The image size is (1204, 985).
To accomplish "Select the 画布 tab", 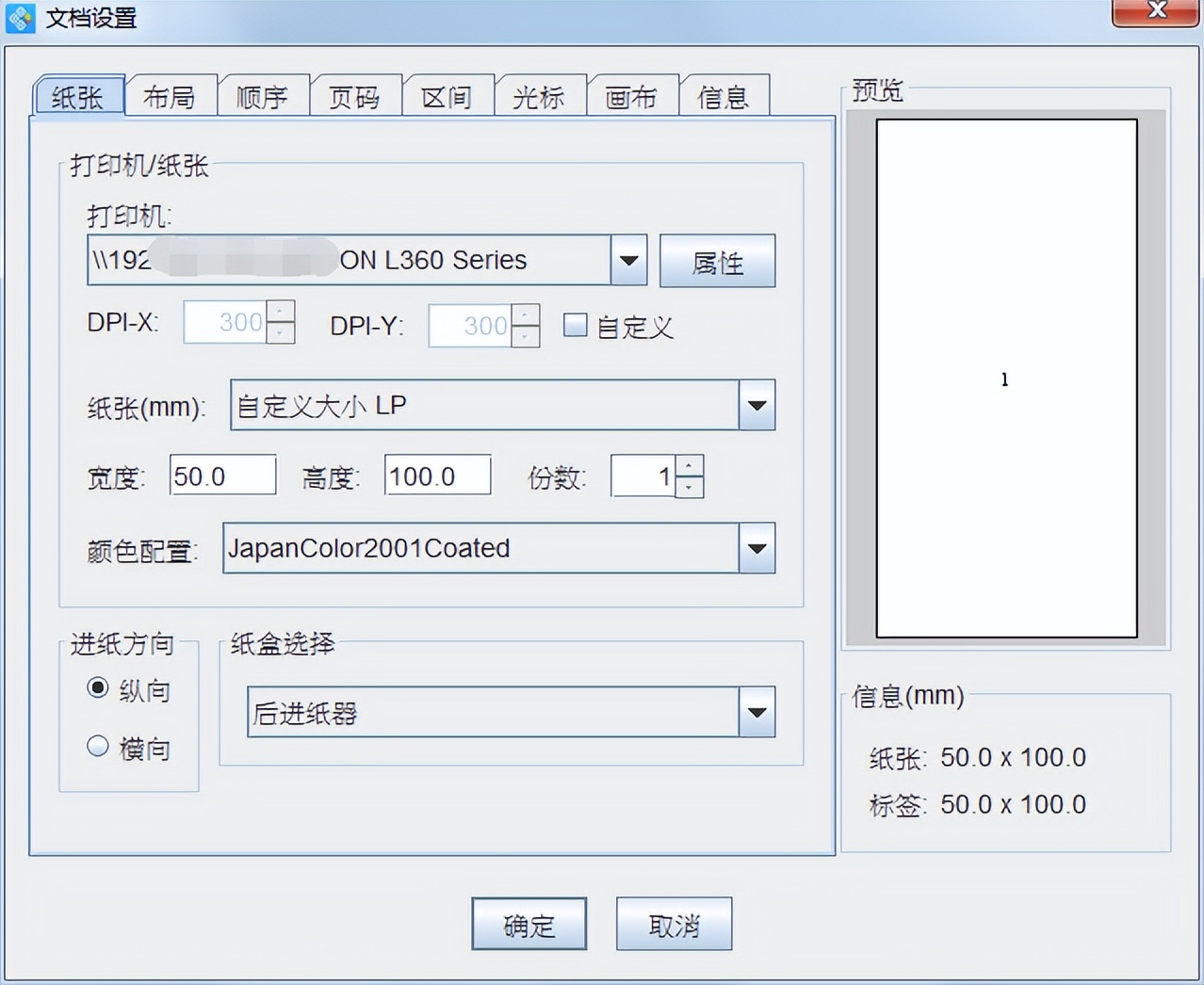I will pos(633,95).
